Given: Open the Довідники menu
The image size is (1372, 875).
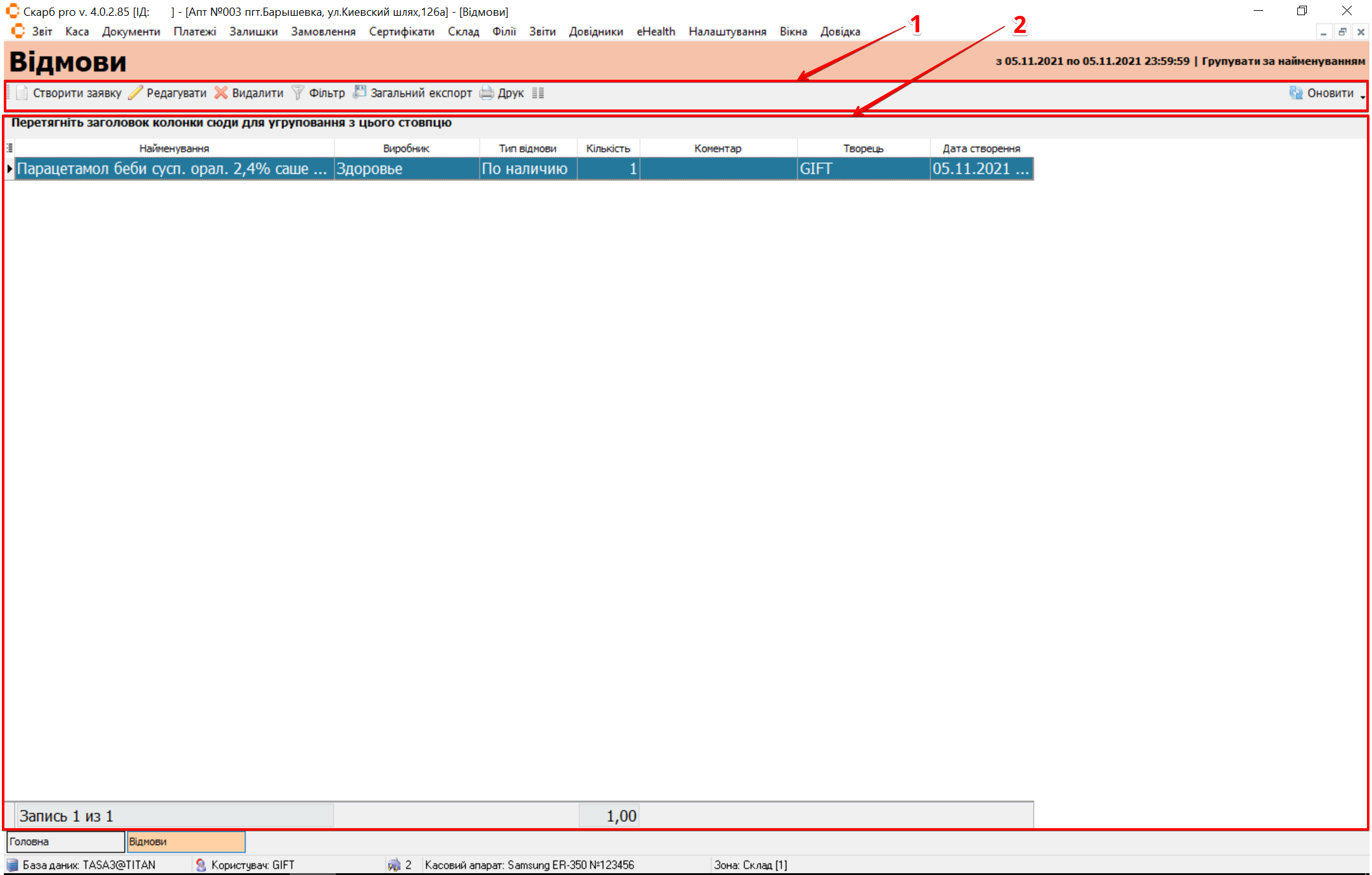Looking at the screenshot, I should (x=595, y=32).
